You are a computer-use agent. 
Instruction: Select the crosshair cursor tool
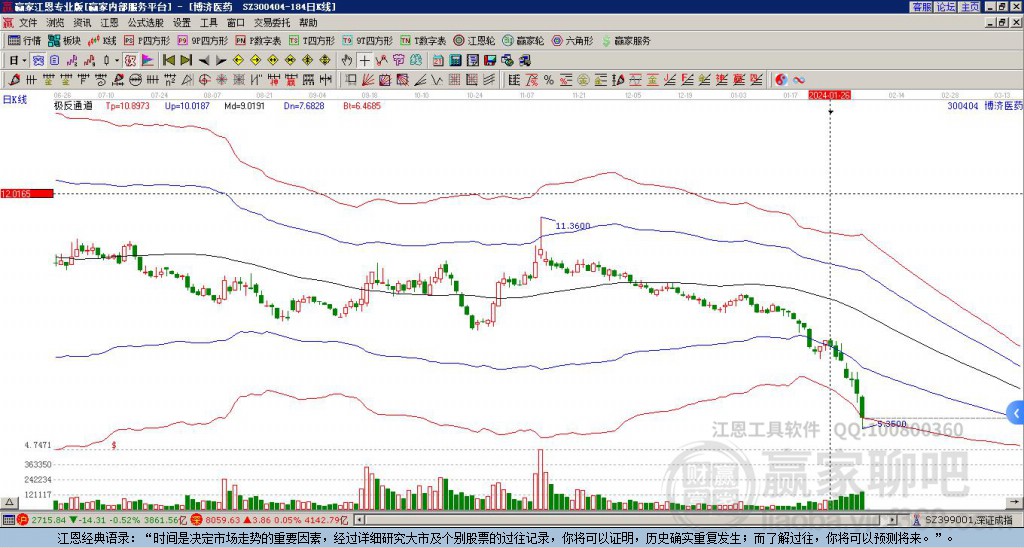367,60
